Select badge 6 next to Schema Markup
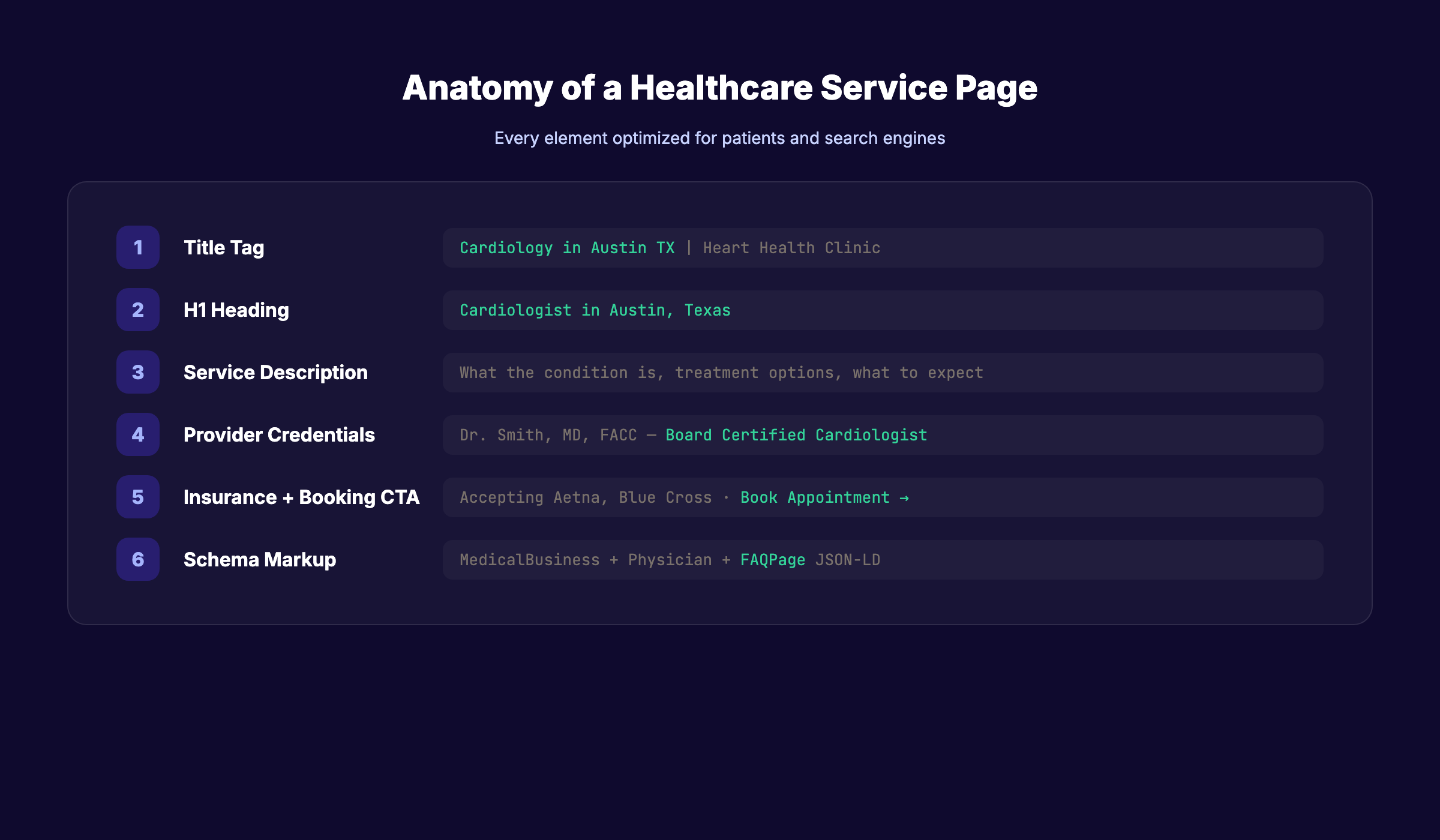Viewport: 1440px width, 840px height. coord(137,559)
